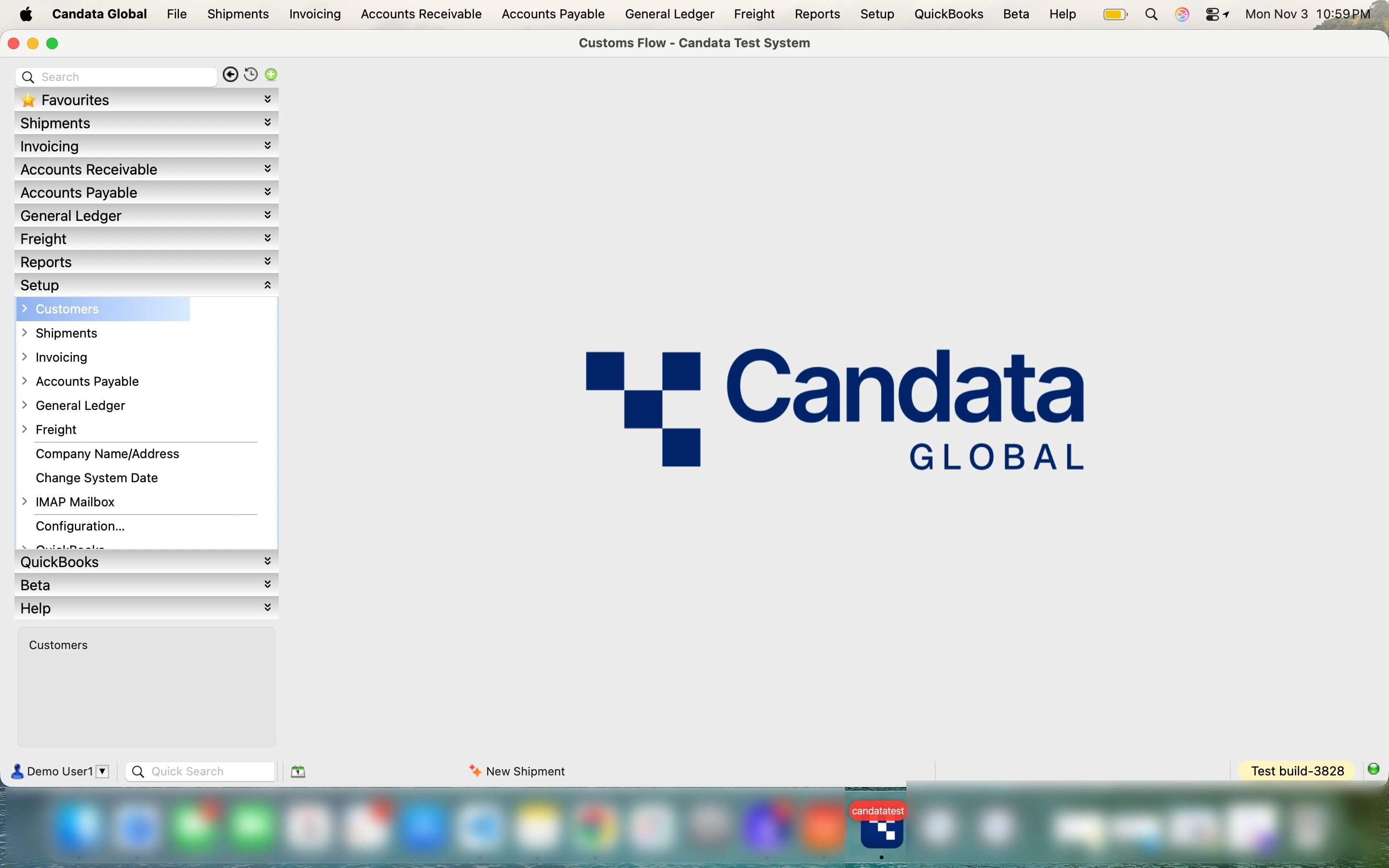Open the General Ledger menu in menu bar
Viewport: 1389px width, 868px height.
coord(670,14)
